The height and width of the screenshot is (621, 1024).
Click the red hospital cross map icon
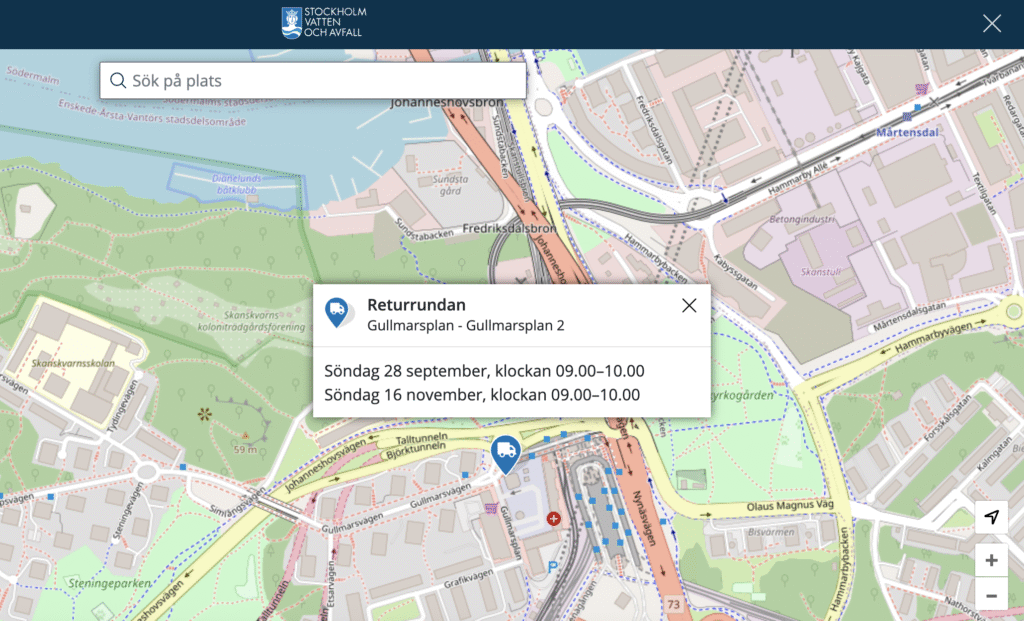pyautogui.click(x=554, y=518)
